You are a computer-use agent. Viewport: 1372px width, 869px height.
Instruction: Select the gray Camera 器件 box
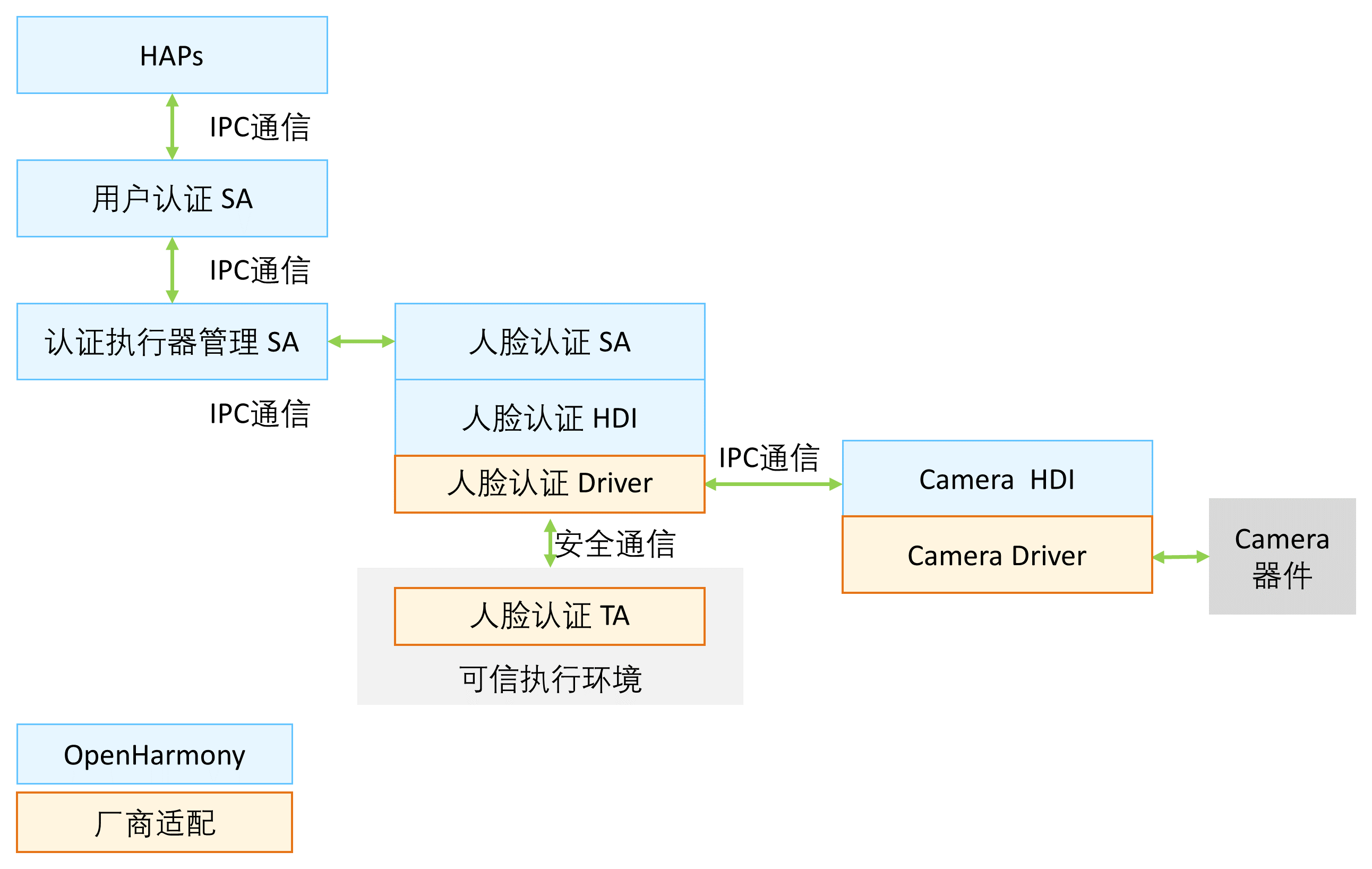point(1282,556)
